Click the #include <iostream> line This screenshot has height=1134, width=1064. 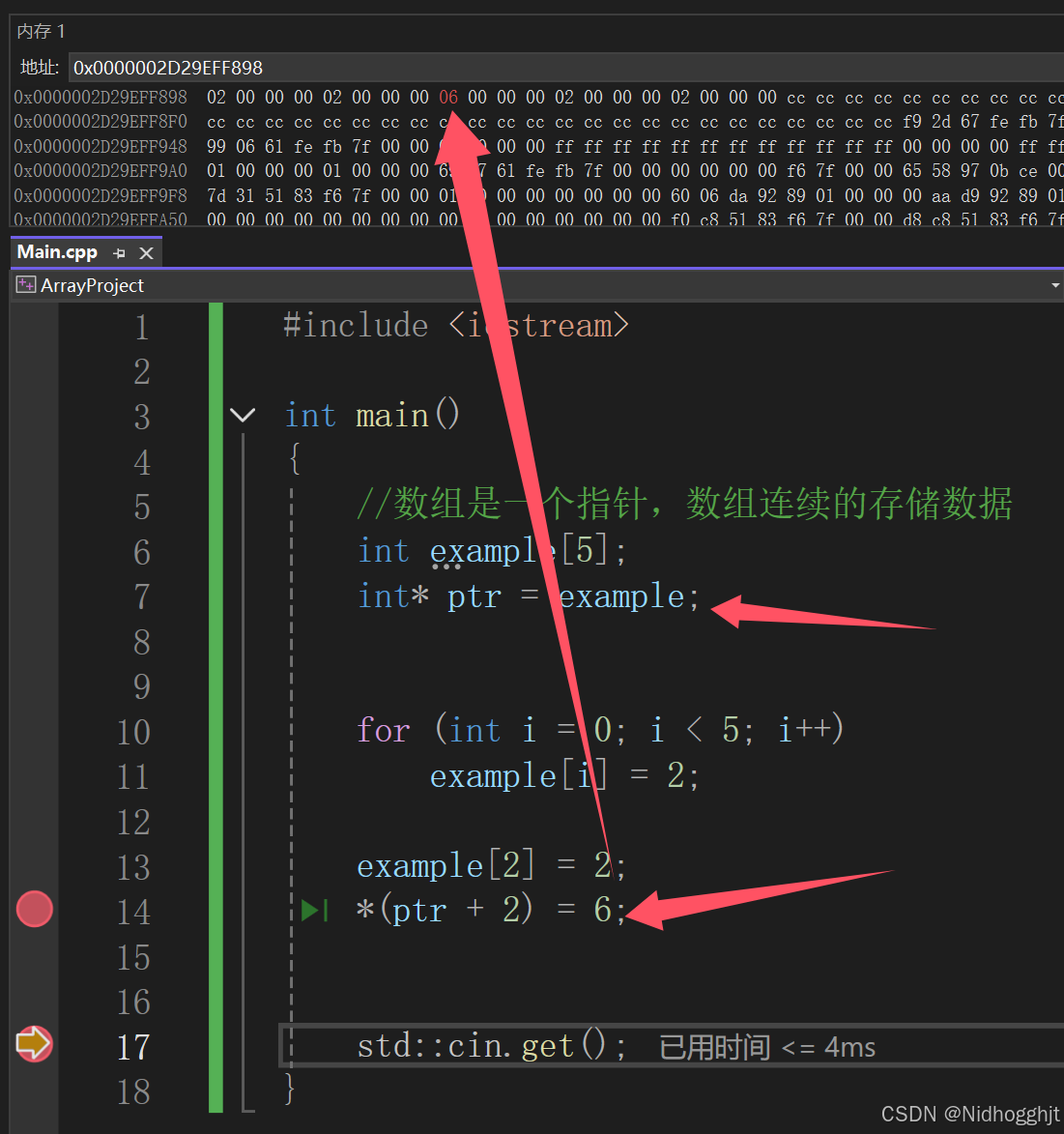click(456, 326)
